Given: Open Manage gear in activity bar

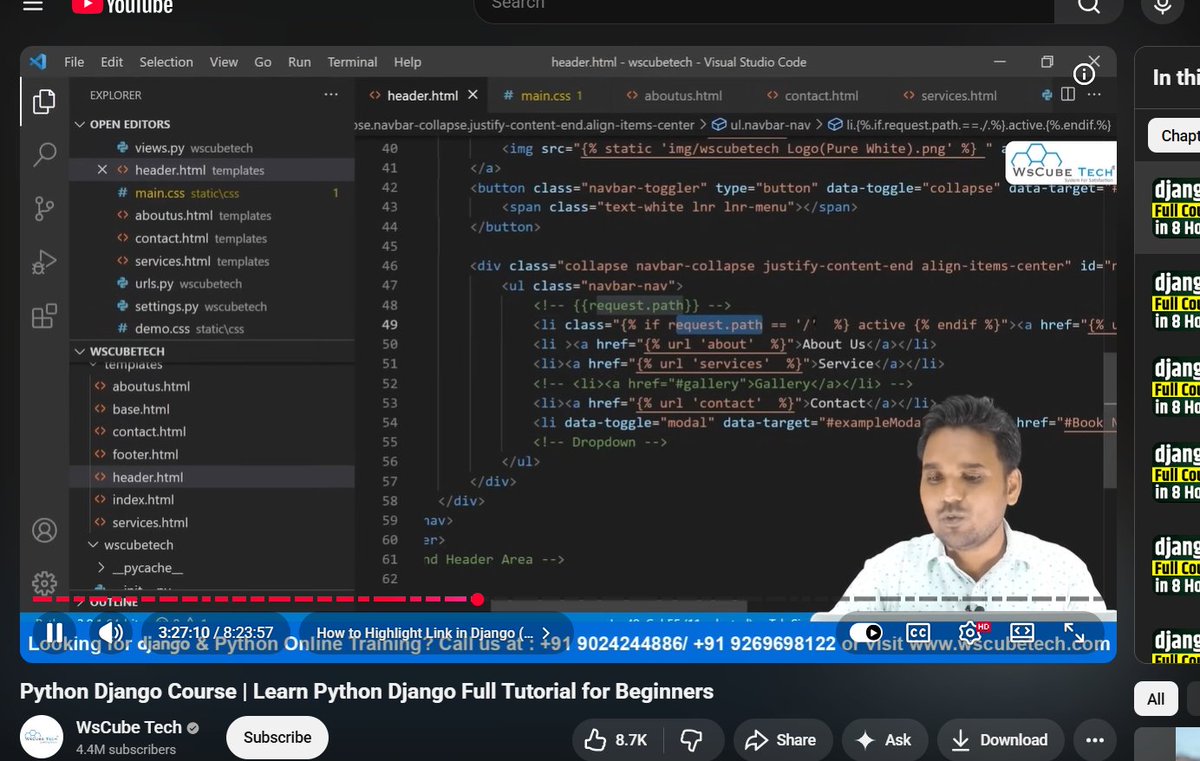Looking at the screenshot, I should [x=44, y=583].
